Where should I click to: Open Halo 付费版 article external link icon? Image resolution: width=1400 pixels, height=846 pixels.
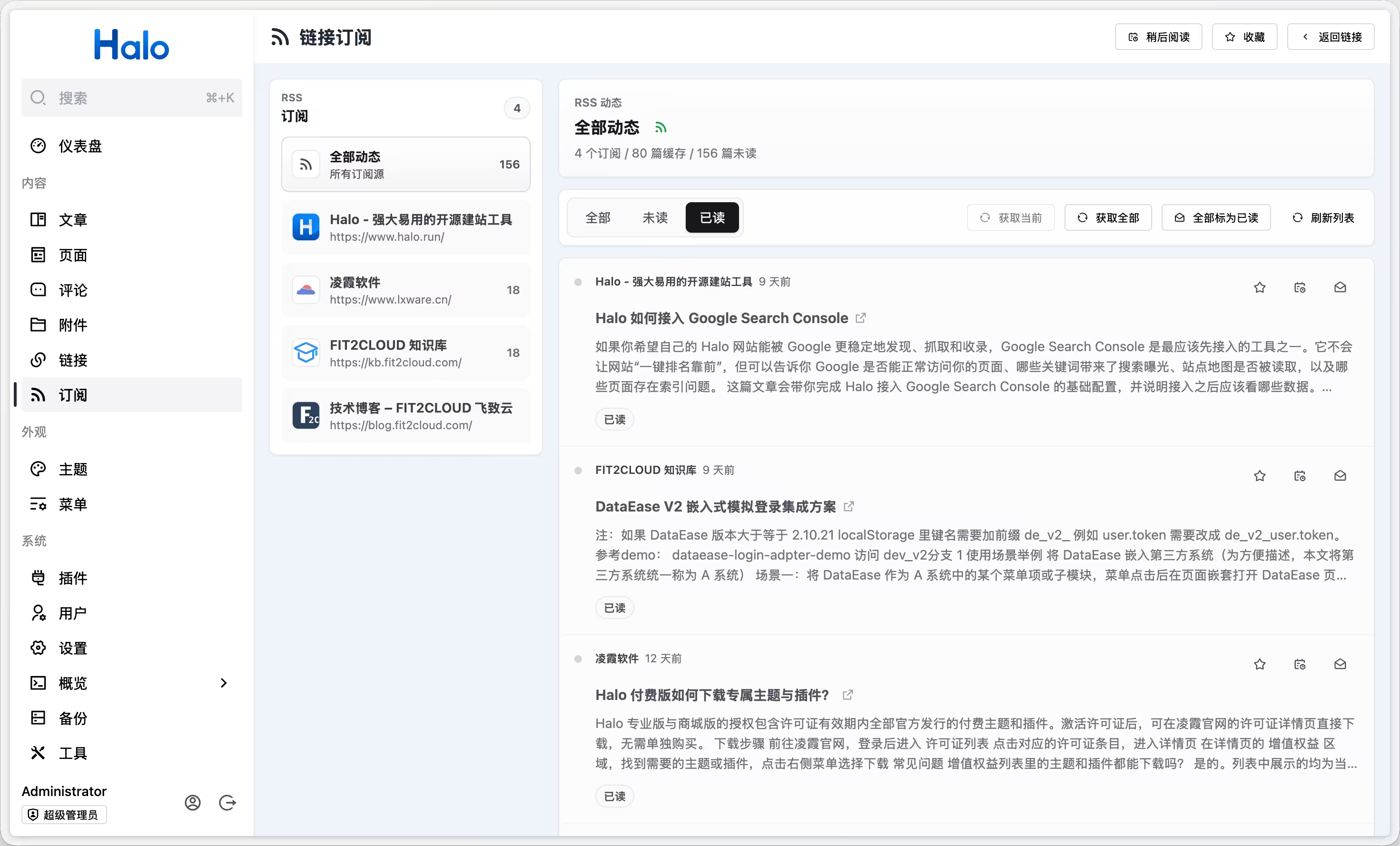point(848,695)
